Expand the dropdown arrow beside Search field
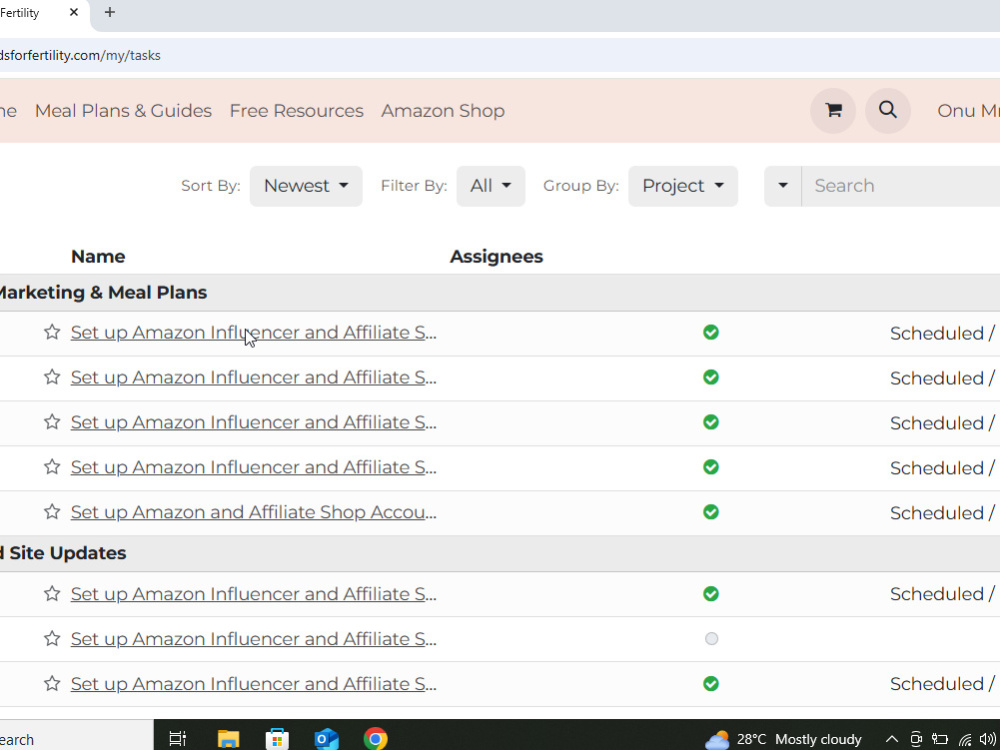 pyautogui.click(x=783, y=186)
